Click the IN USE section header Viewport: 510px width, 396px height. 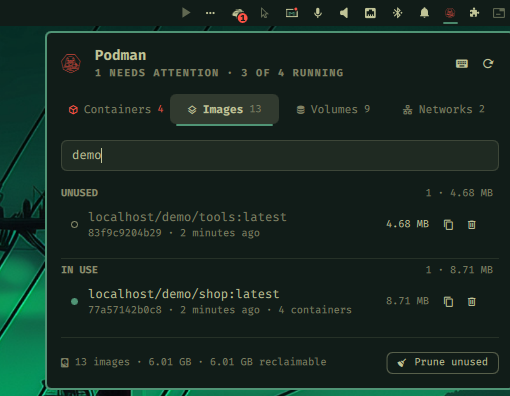pos(80,270)
